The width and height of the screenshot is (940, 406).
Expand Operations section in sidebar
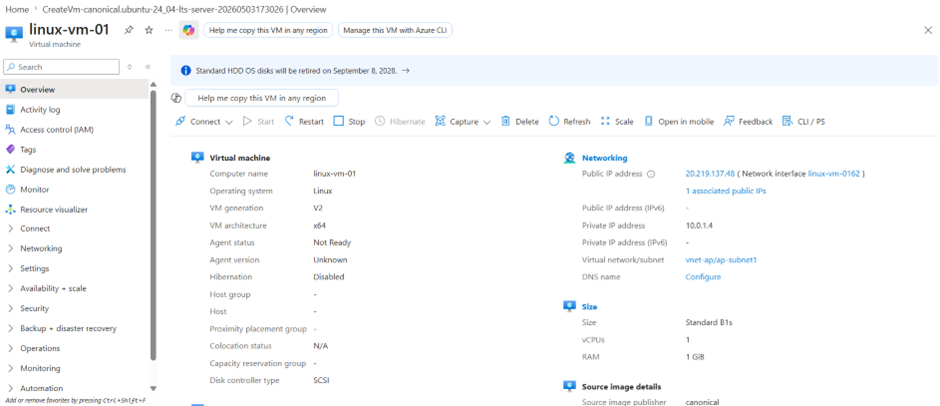pyautogui.click(x=10, y=348)
